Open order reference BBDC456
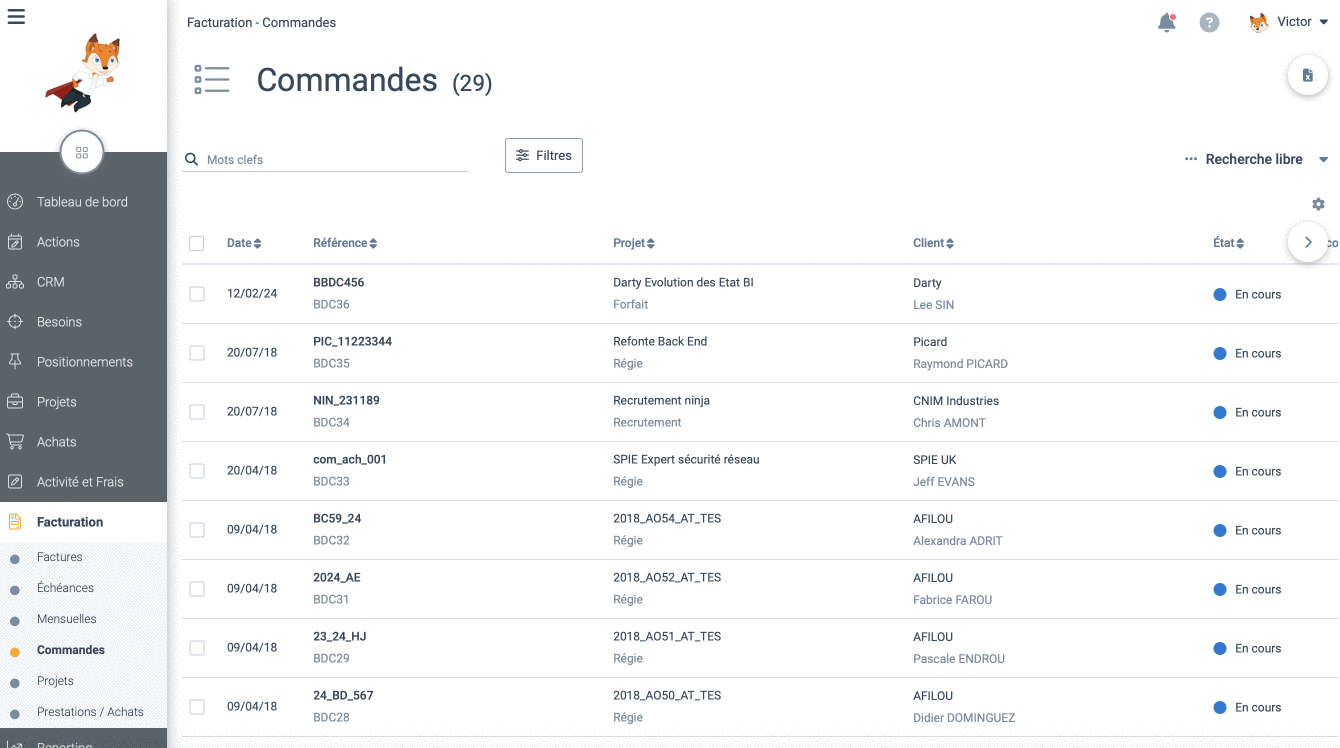The height and width of the screenshot is (748, 1340). [x=339, y=283]
